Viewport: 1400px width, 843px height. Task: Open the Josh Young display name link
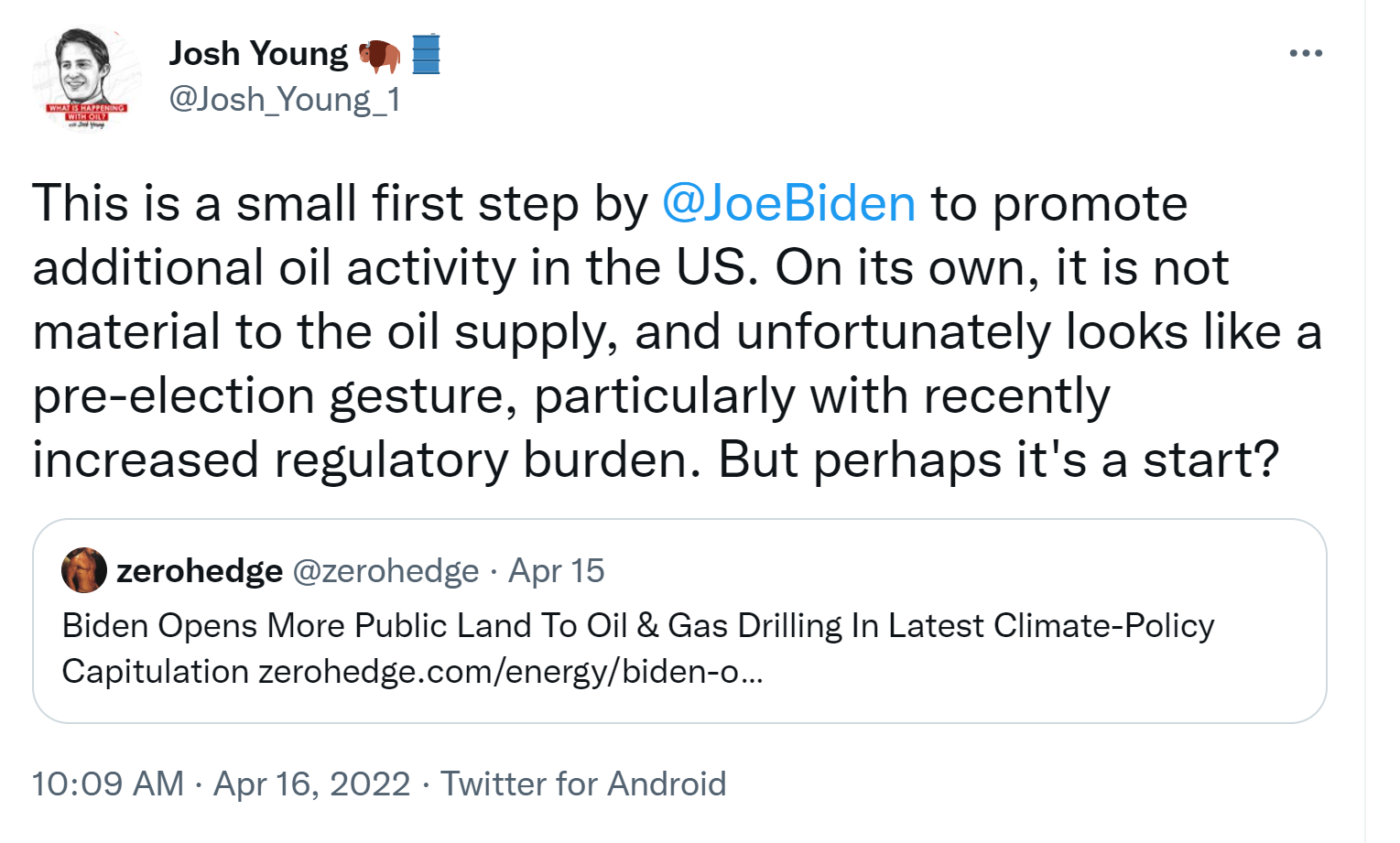coord(258,54)
